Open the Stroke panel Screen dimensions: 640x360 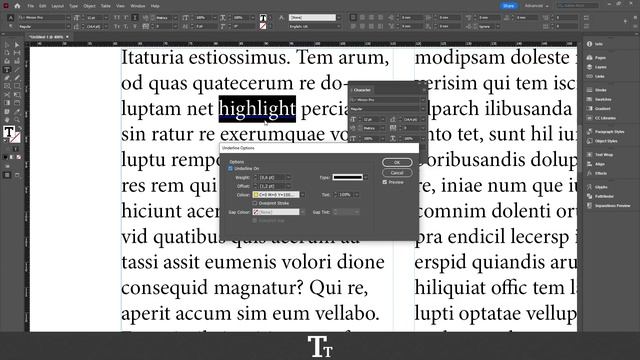596,90
